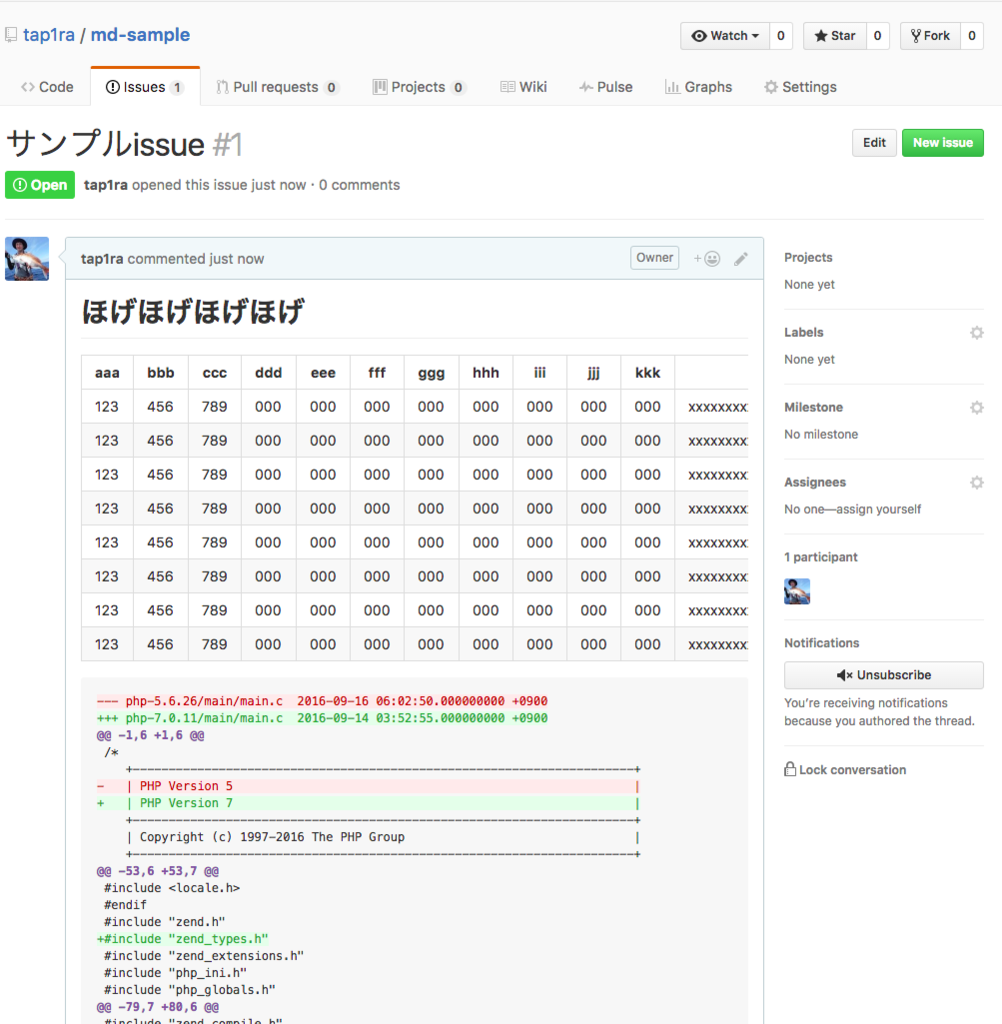The width and height of the screenshot is (1002, 1024).
Task: Switch to the Pull requests tab
Action: coord(278,87)
